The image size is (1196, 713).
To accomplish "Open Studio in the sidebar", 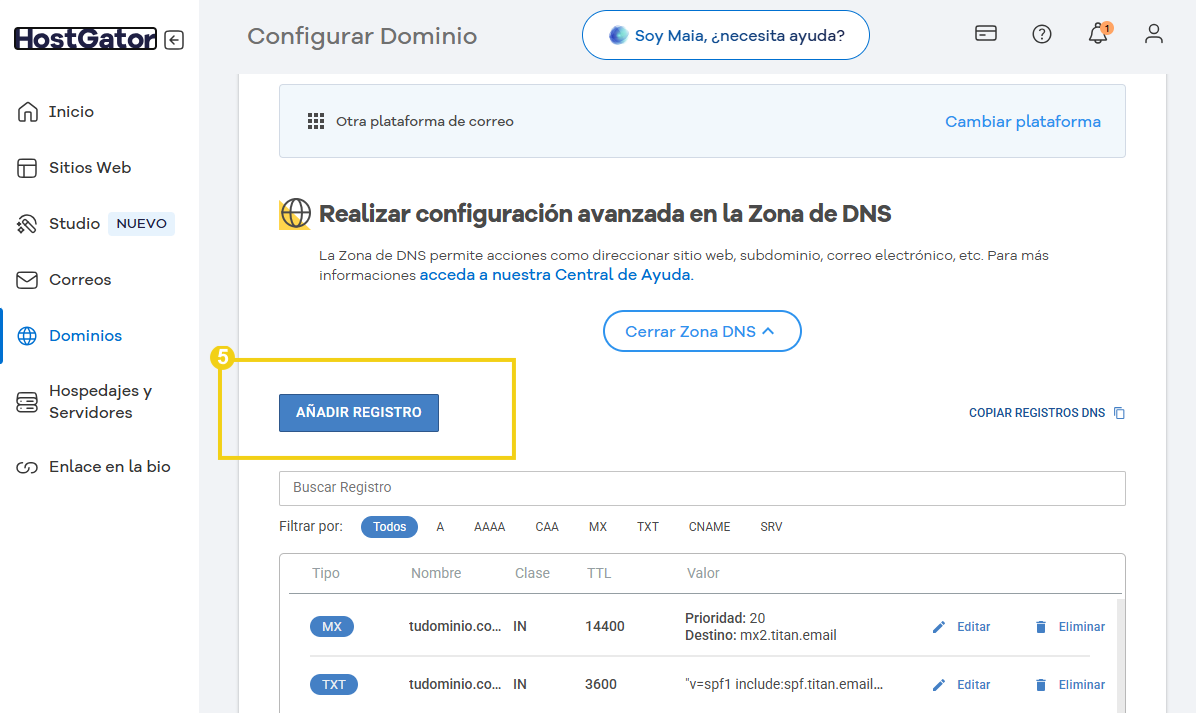I will pos(74,223).
